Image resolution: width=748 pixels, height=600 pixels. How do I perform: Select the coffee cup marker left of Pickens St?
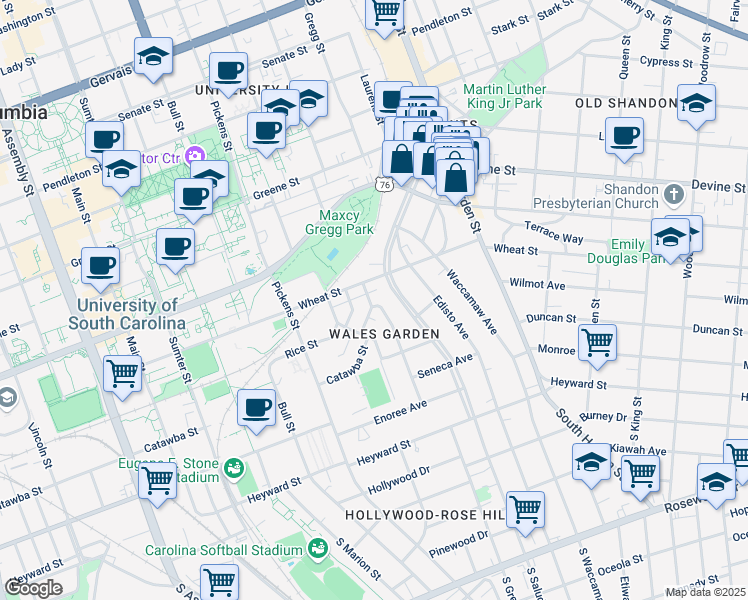click(176, 249)
